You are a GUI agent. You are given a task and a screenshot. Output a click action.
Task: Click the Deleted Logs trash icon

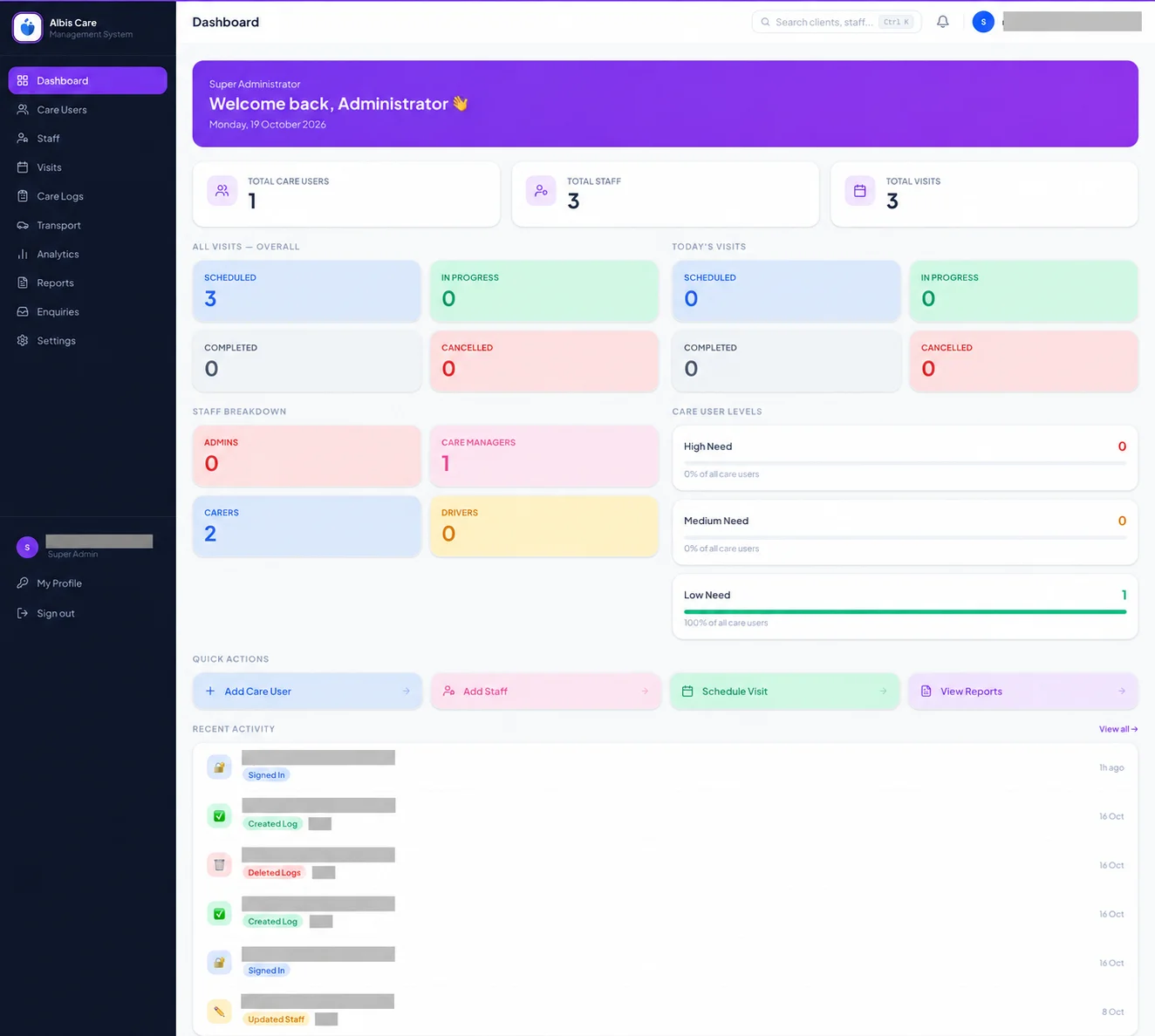pyautogui.click(x=219, y=865)
